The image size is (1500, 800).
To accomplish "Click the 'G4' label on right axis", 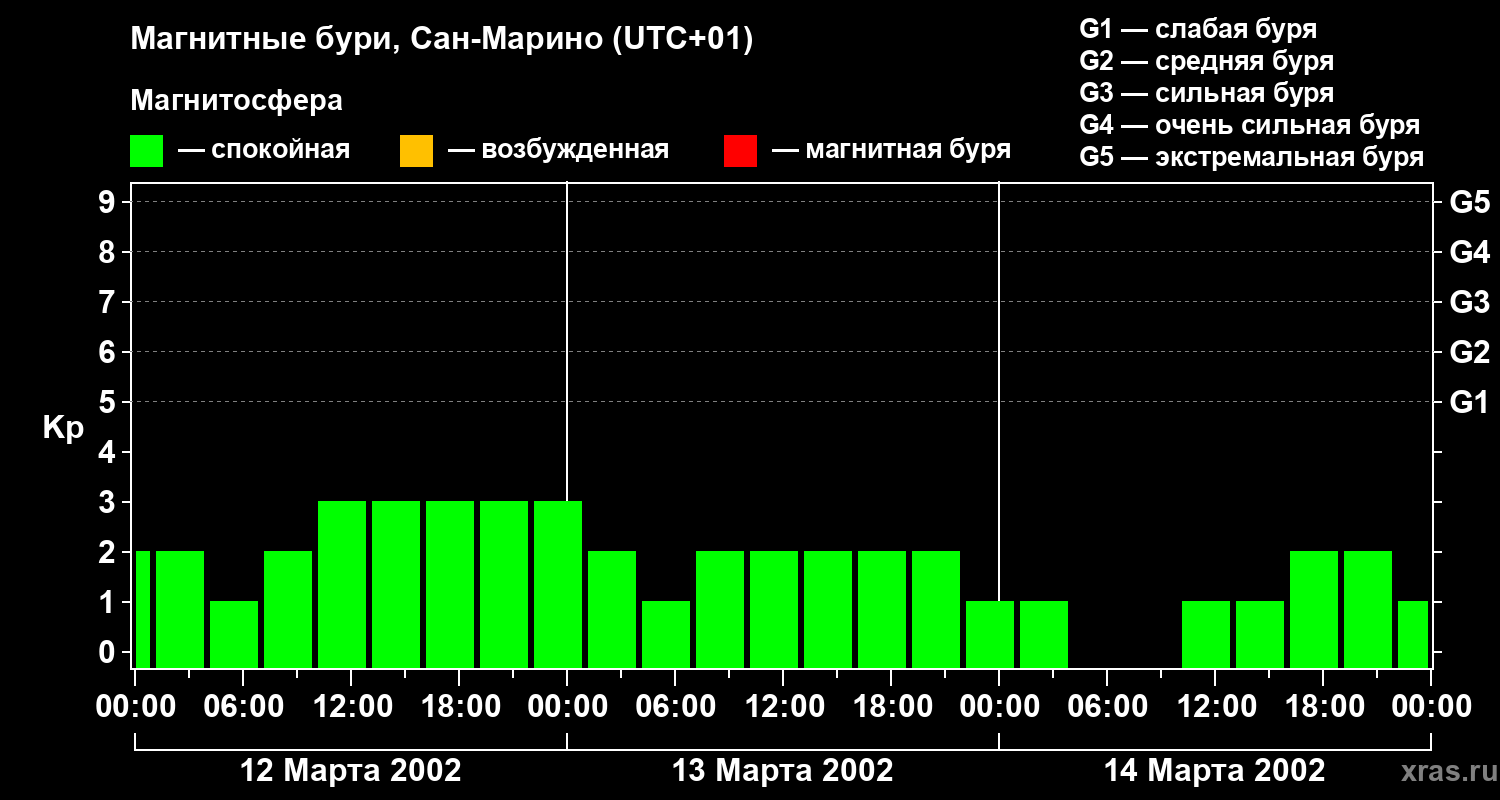I will (x=1469, y=252).
